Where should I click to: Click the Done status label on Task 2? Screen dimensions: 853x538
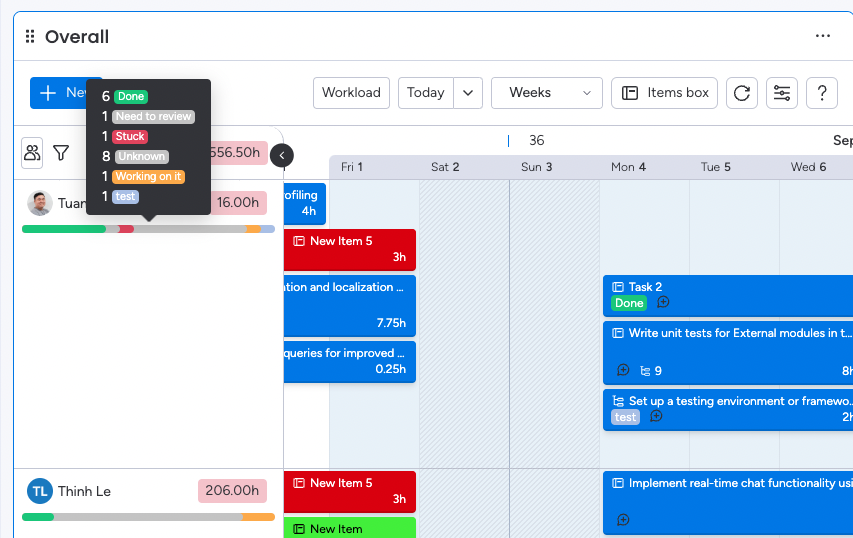tap(630, 303)
